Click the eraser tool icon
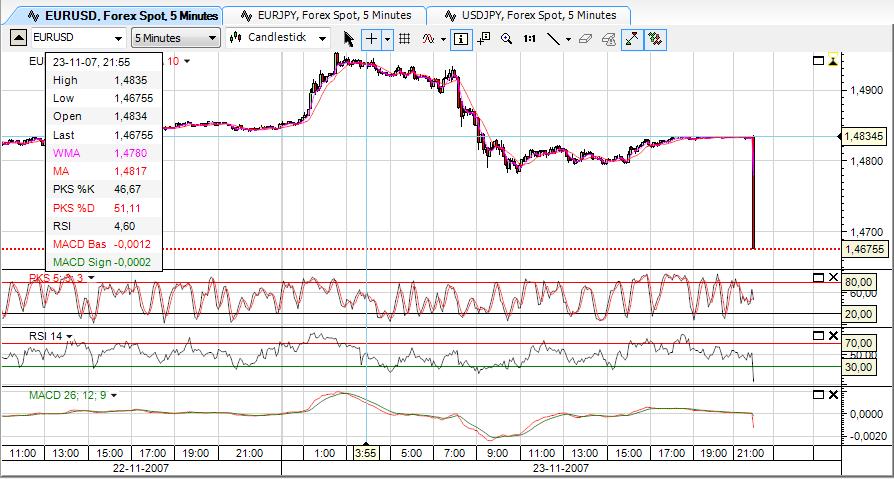 [x=585, y=38]
